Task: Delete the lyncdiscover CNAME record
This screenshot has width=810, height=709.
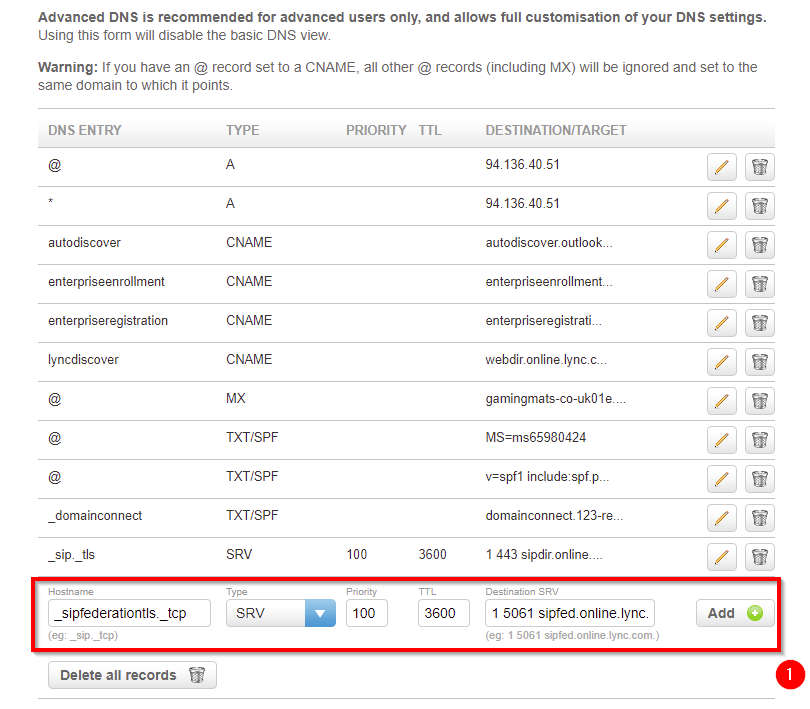Action: pyautogui.click(x=759, y=362)
